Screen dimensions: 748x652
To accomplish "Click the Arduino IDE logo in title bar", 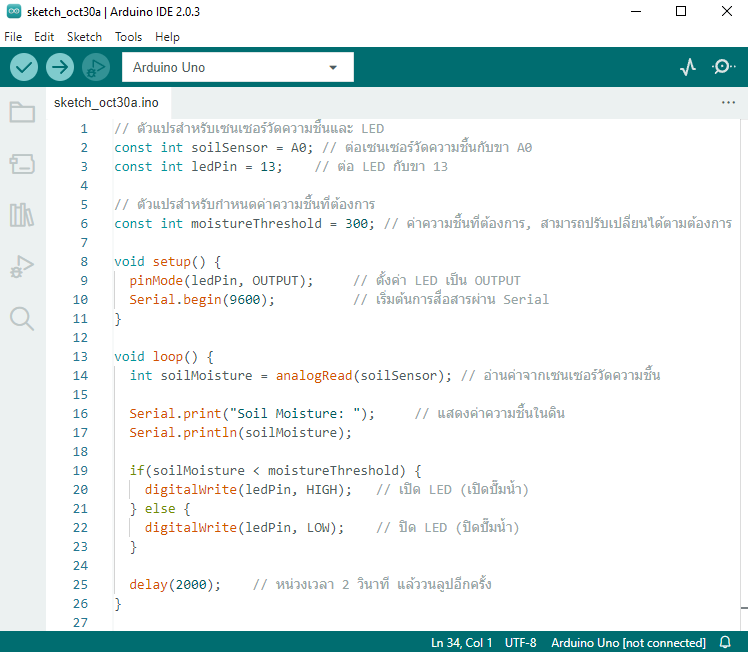I will (x=14, y=11).
